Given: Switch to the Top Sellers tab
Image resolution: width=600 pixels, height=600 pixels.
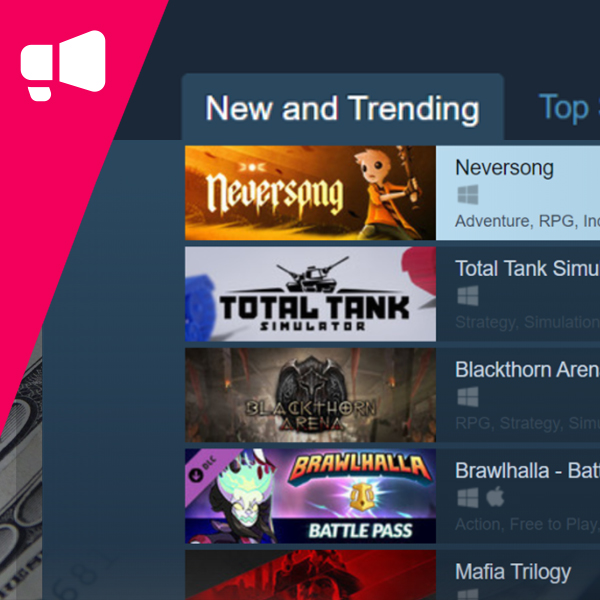Looking at the screenshot, I should point(569,108).
